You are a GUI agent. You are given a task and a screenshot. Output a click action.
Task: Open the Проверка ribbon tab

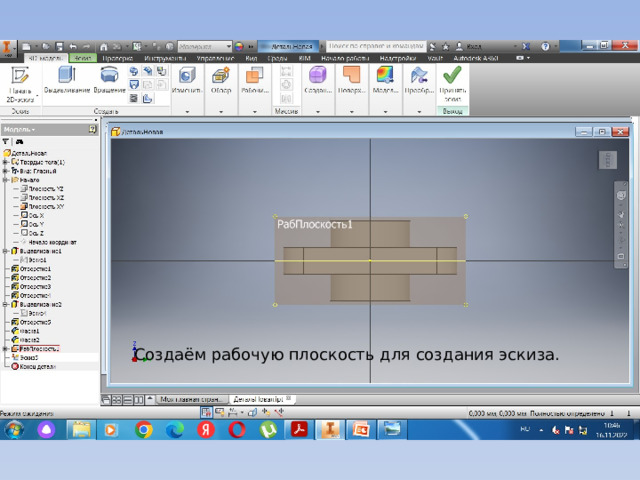pyautogui.click(x=118, y=58)
